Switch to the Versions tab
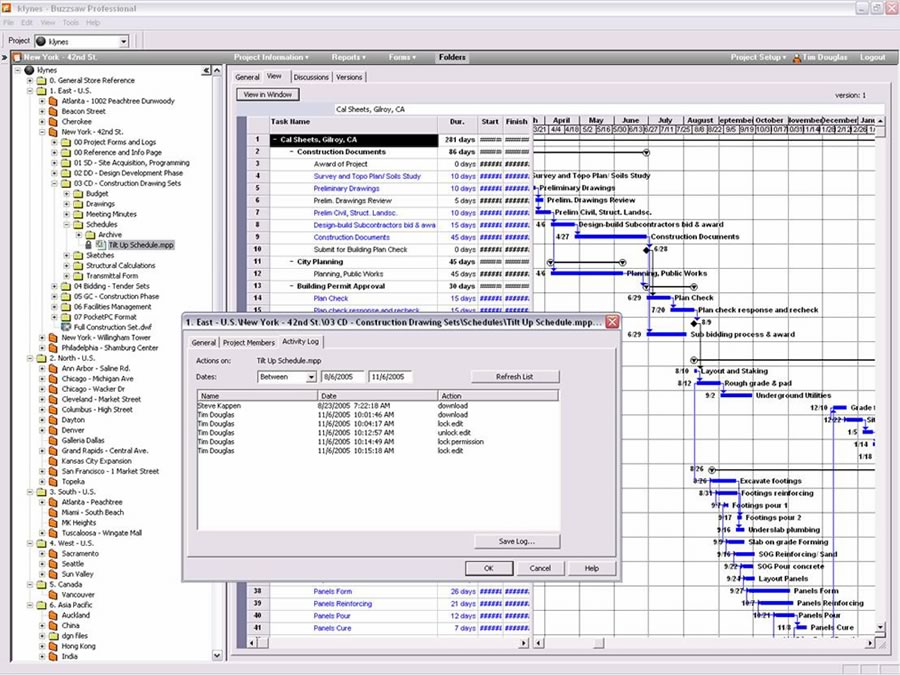 [x=349, y=77]
